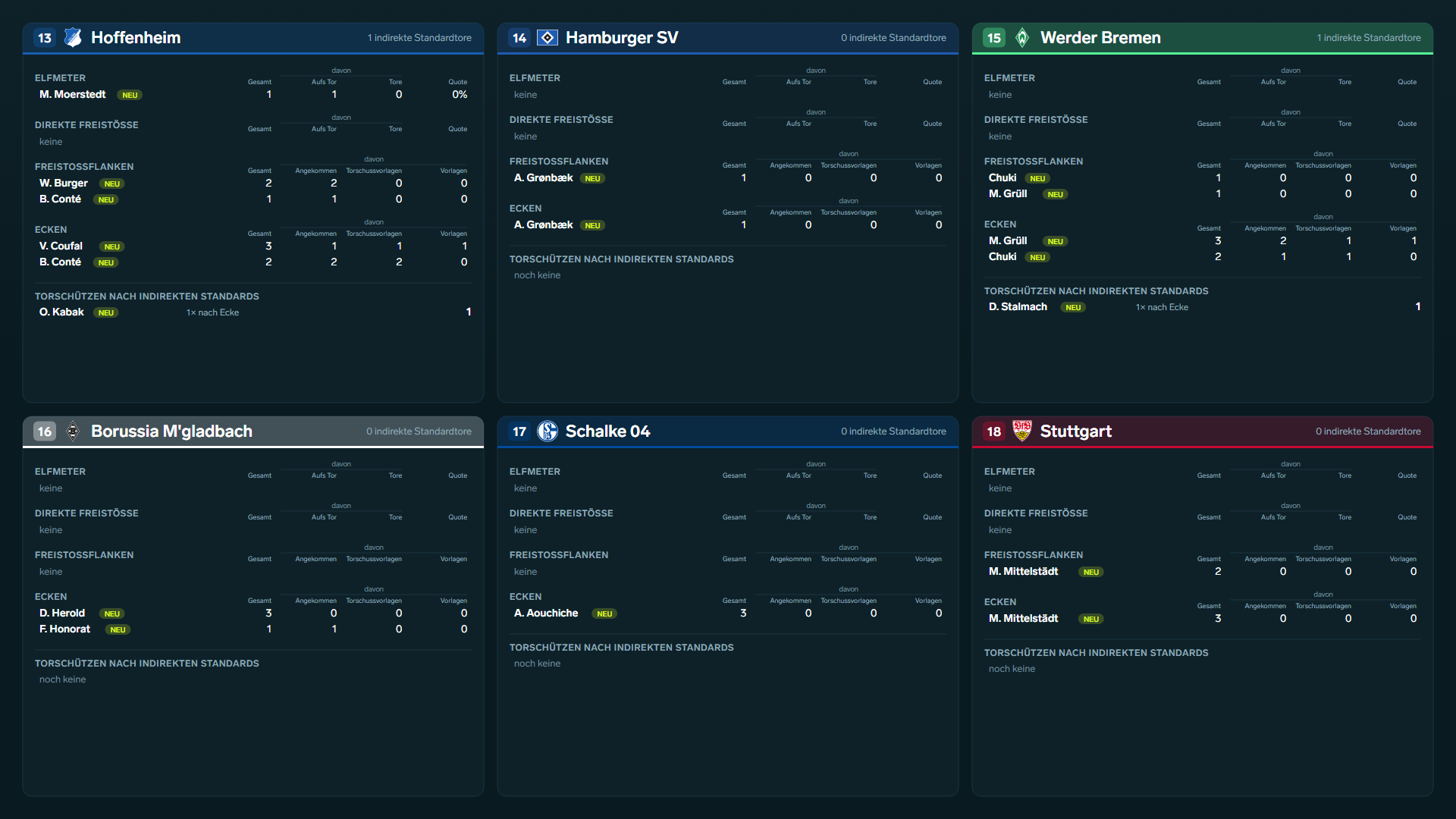Click Hamburger SV's DIREKTE FREISTÖSSE heading
The width and height of the screenshot is (1456, 819).
[x=561, y=120]
